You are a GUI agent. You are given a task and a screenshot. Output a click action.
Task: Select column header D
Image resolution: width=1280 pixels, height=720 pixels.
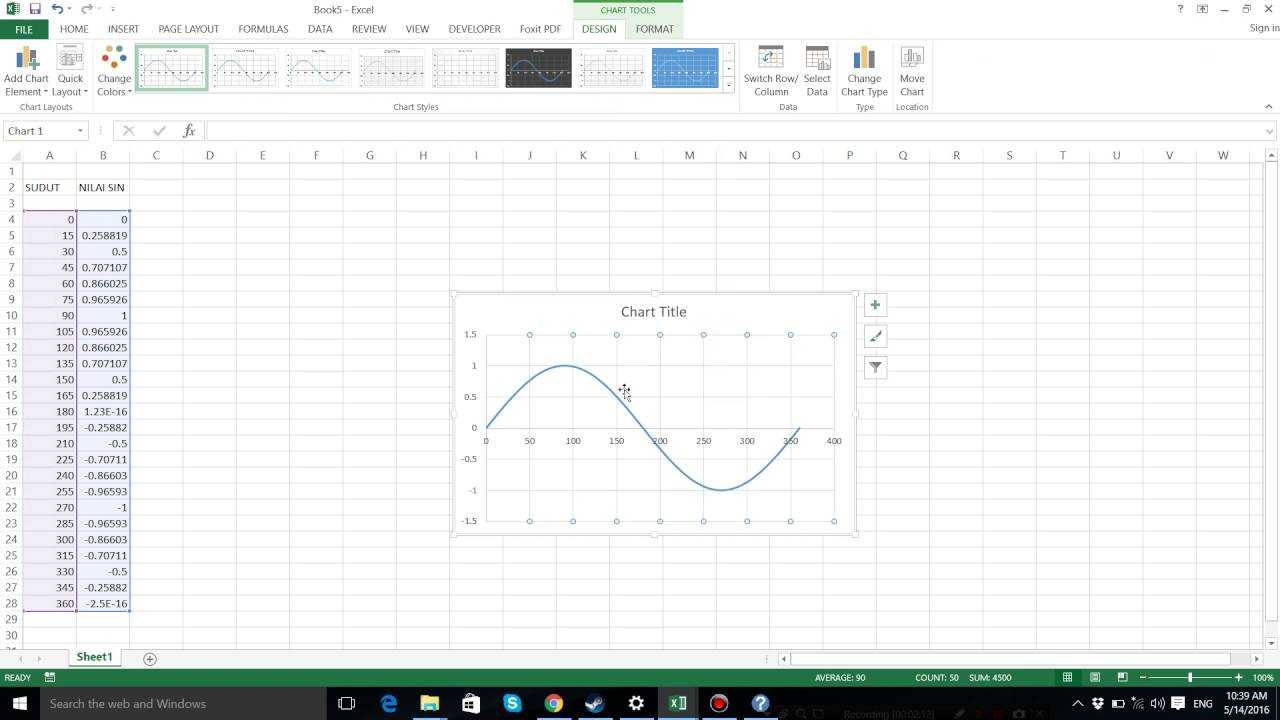point(209,155)
